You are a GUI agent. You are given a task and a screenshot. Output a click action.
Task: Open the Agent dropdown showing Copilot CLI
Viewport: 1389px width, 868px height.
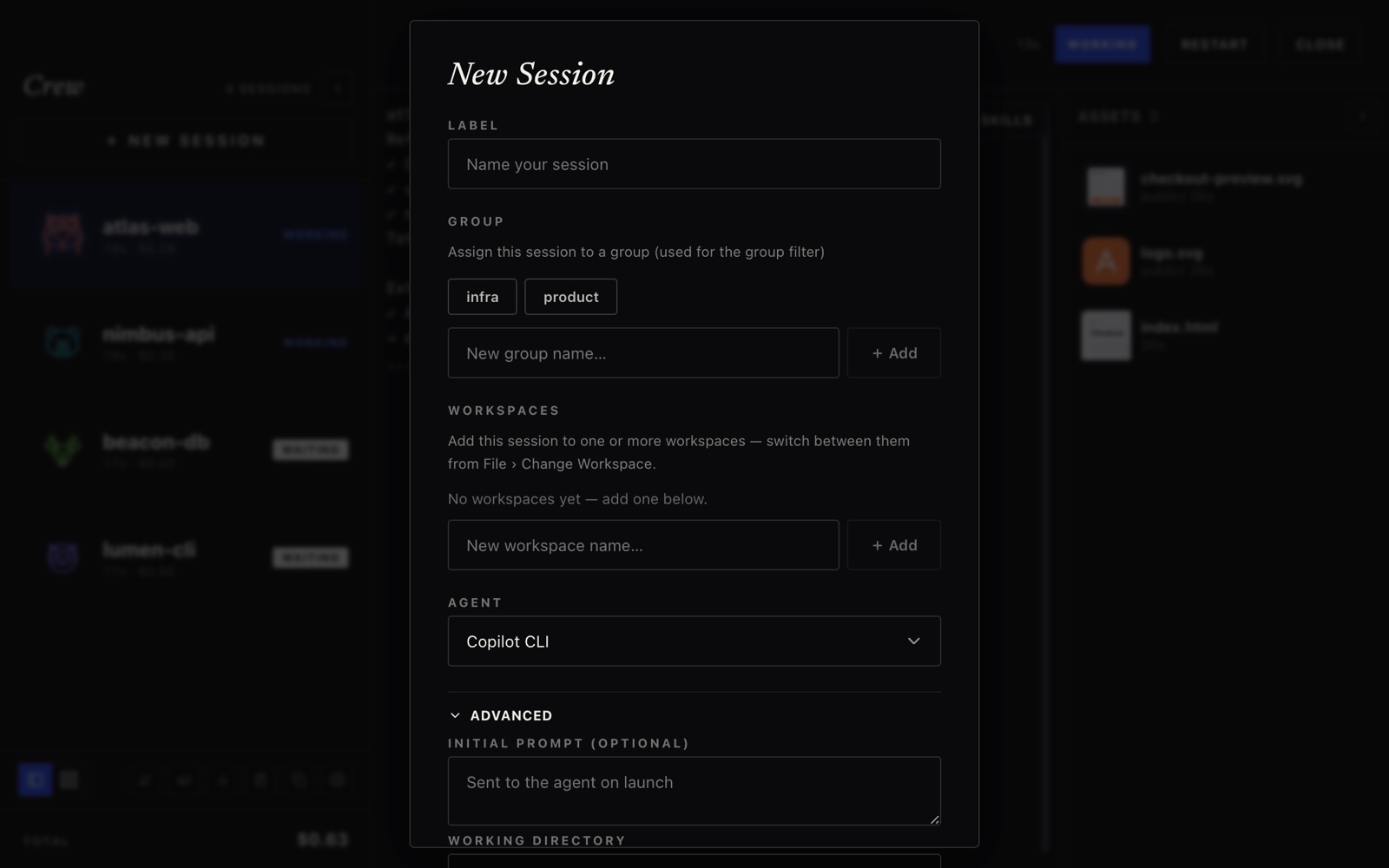click(x=694, y=641)
